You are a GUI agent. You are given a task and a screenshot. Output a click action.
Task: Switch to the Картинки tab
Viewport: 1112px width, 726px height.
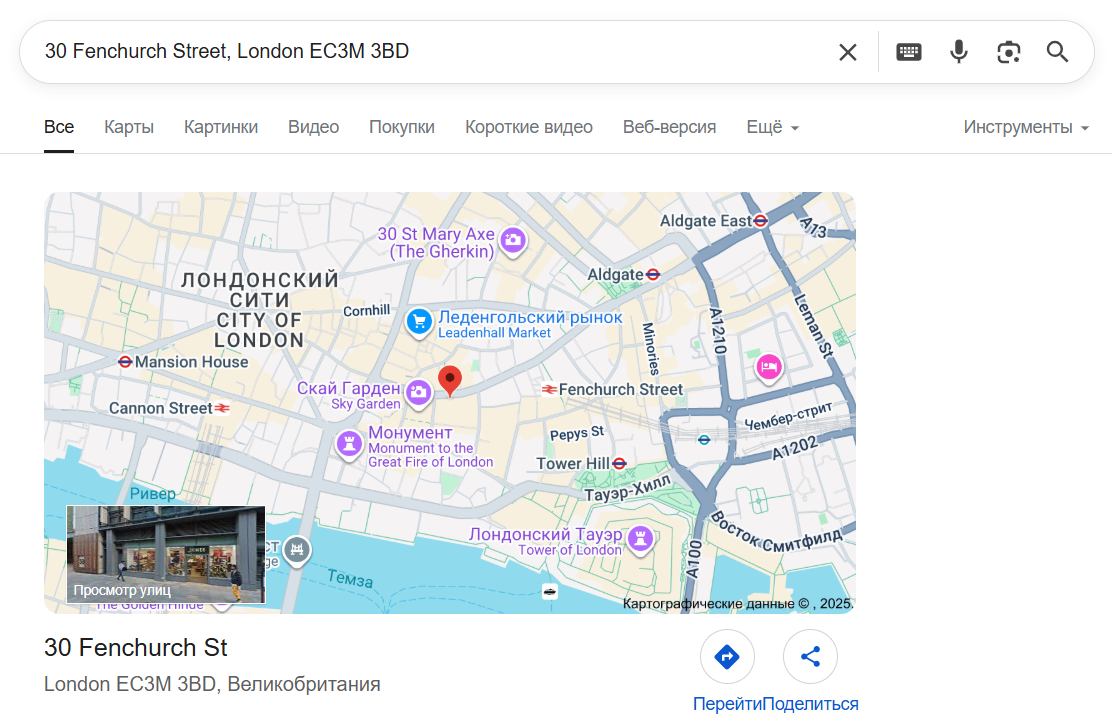click(221, 127)
